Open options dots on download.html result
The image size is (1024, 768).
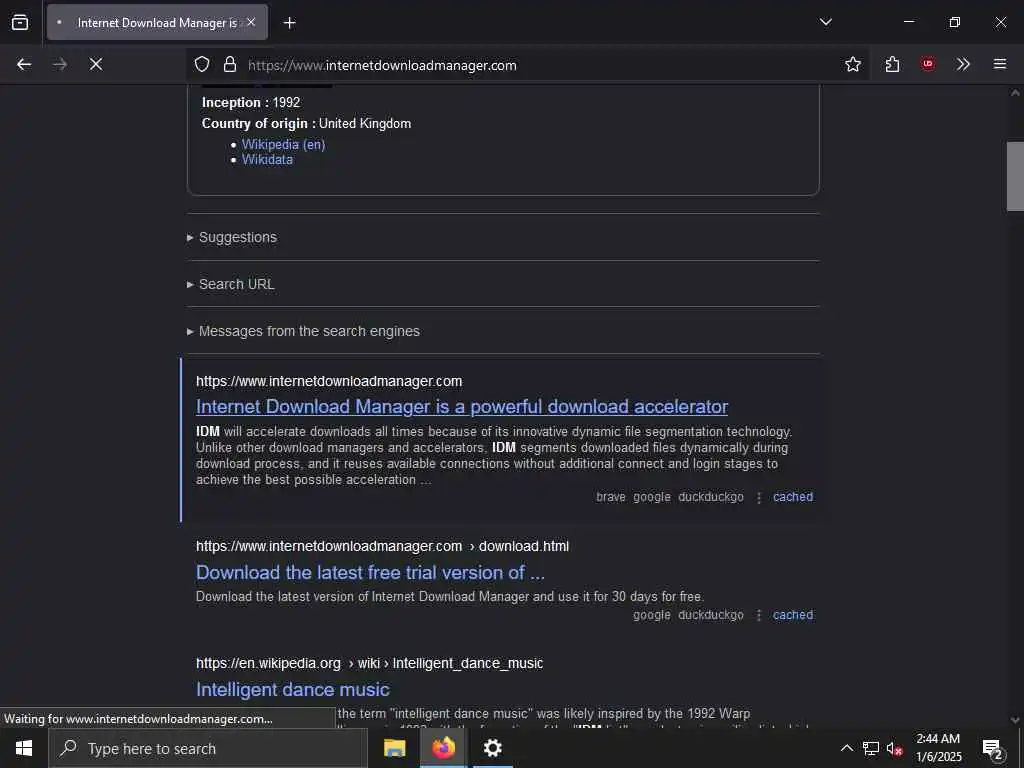759,616
